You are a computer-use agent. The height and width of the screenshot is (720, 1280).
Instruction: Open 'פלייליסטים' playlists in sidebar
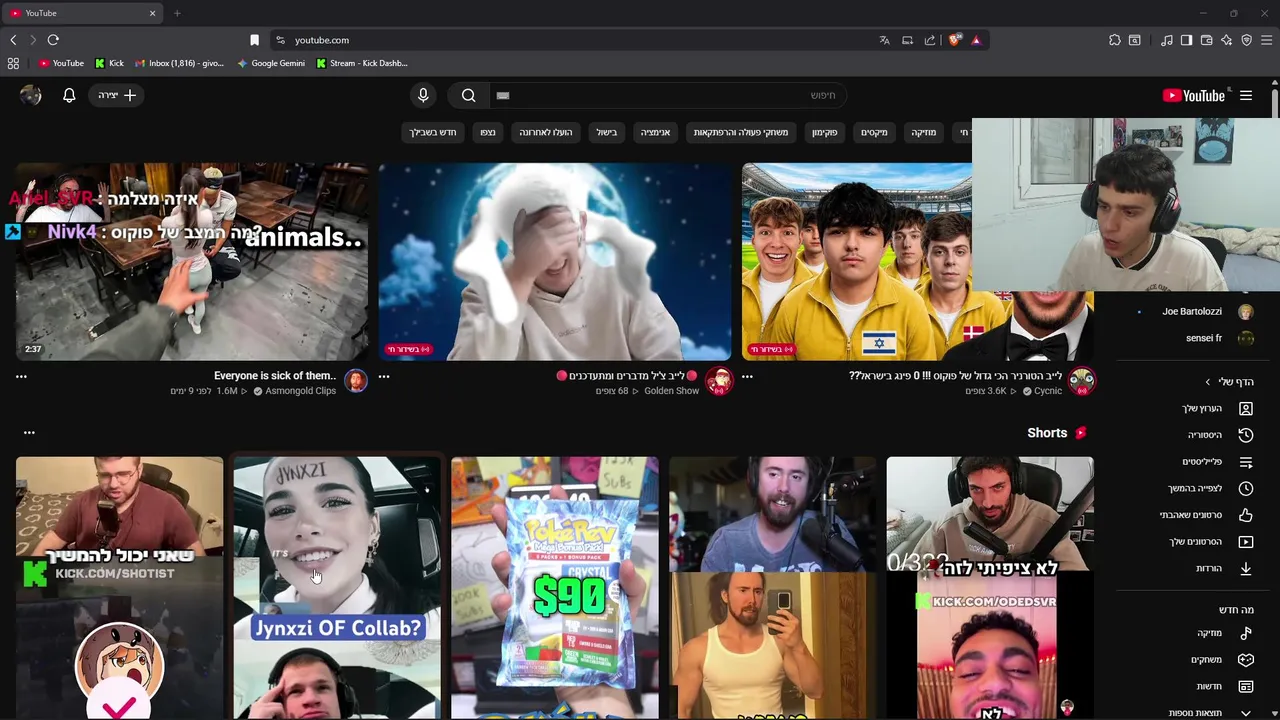click(x=1217, y=462)
